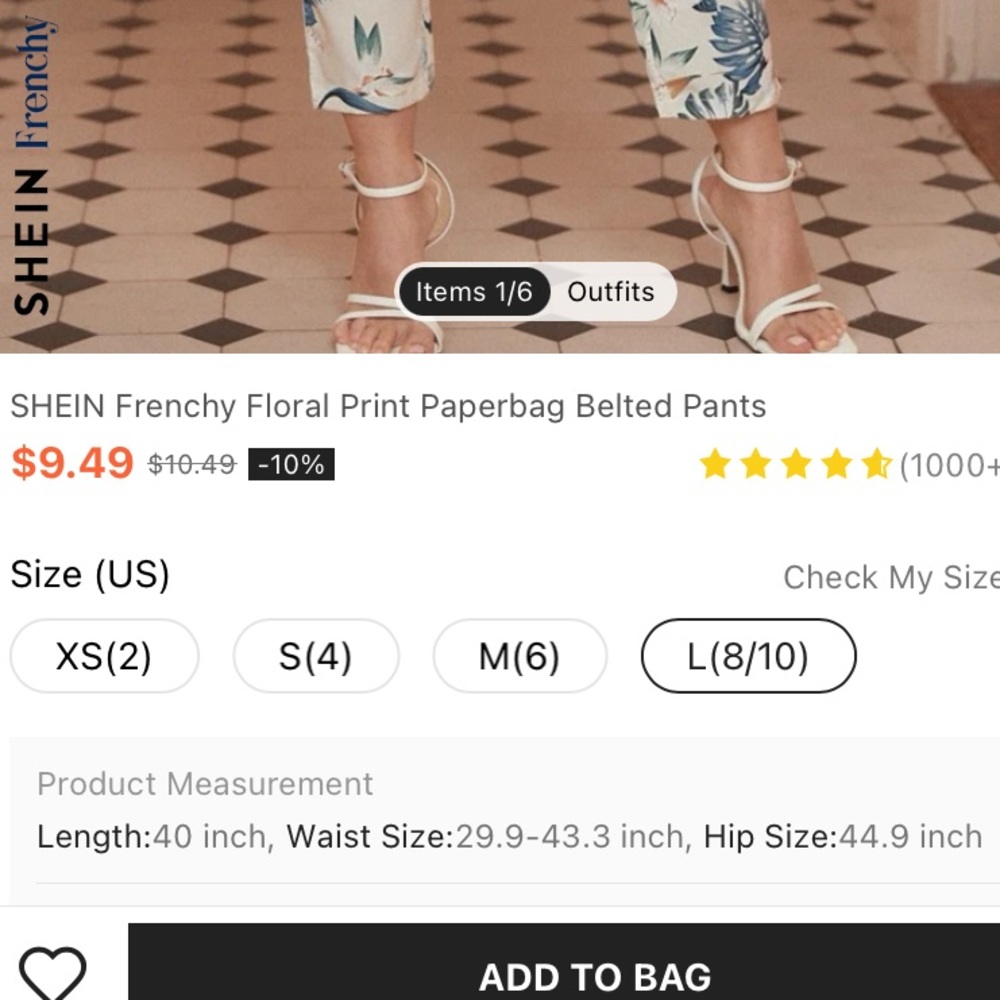
Task: Tap the heart wishlist icon
Action: 52,974
